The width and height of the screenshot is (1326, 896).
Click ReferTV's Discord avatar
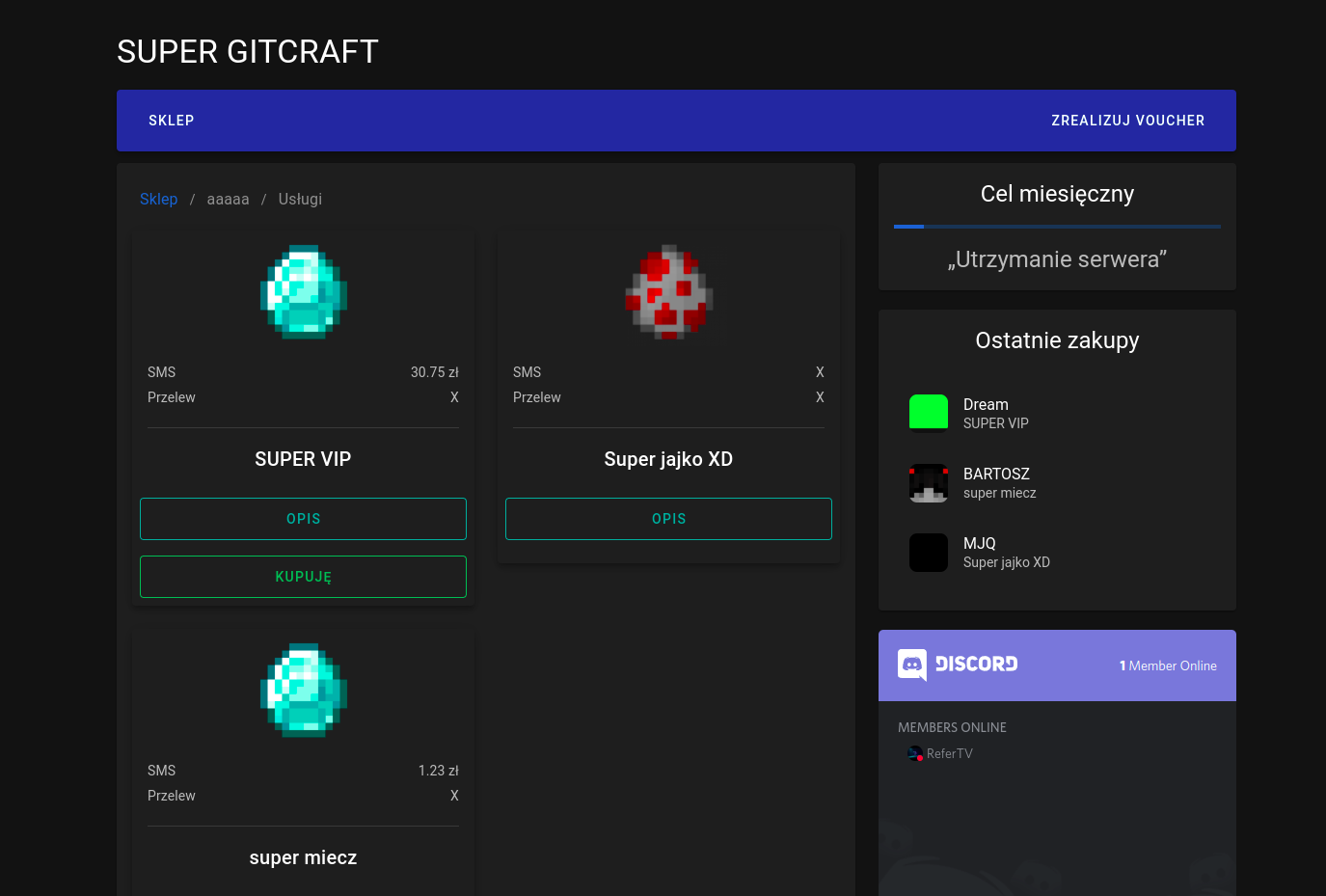(x=914, y=753)
